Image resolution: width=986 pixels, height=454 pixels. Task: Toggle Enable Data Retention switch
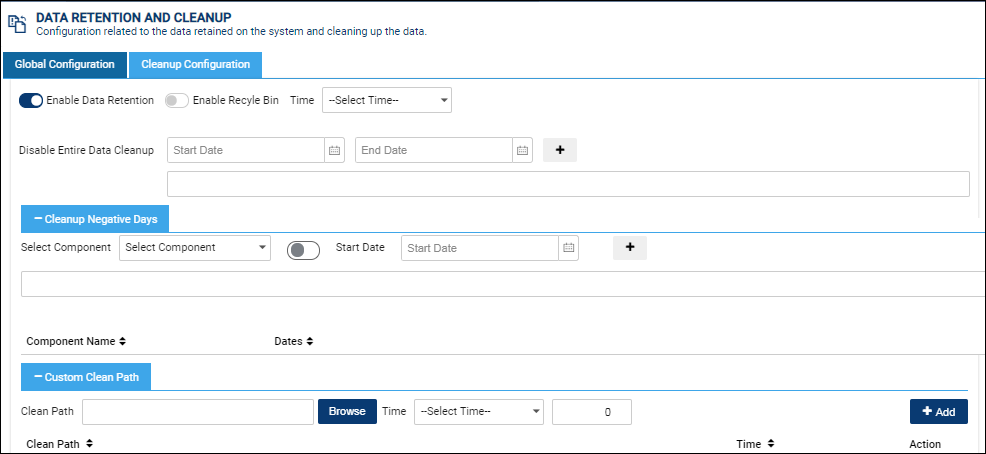[x=31, y=101]
